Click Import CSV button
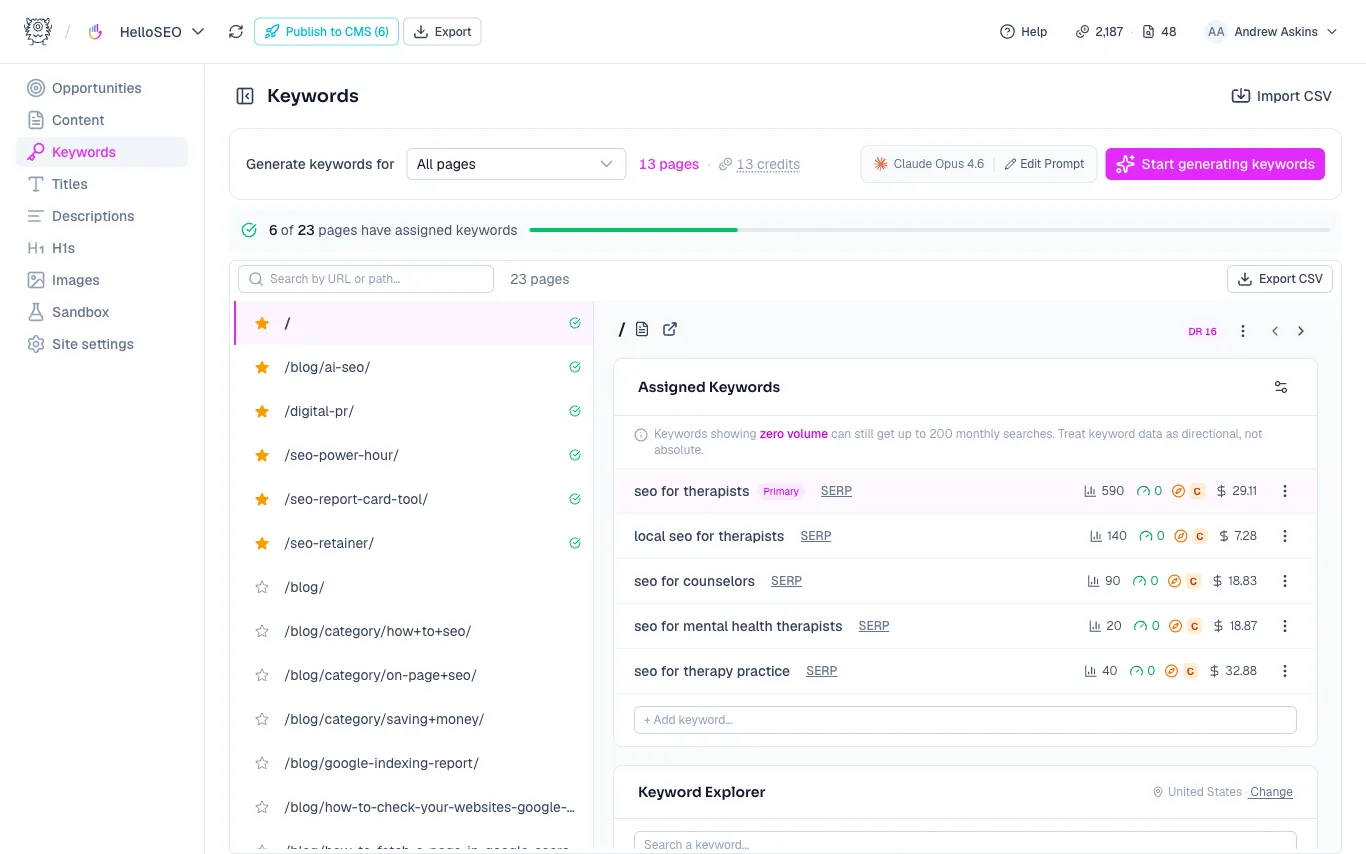Image resolution: width=1366 pixels, height=854 pixels. pyautogui.click(x=1281, y=96)
